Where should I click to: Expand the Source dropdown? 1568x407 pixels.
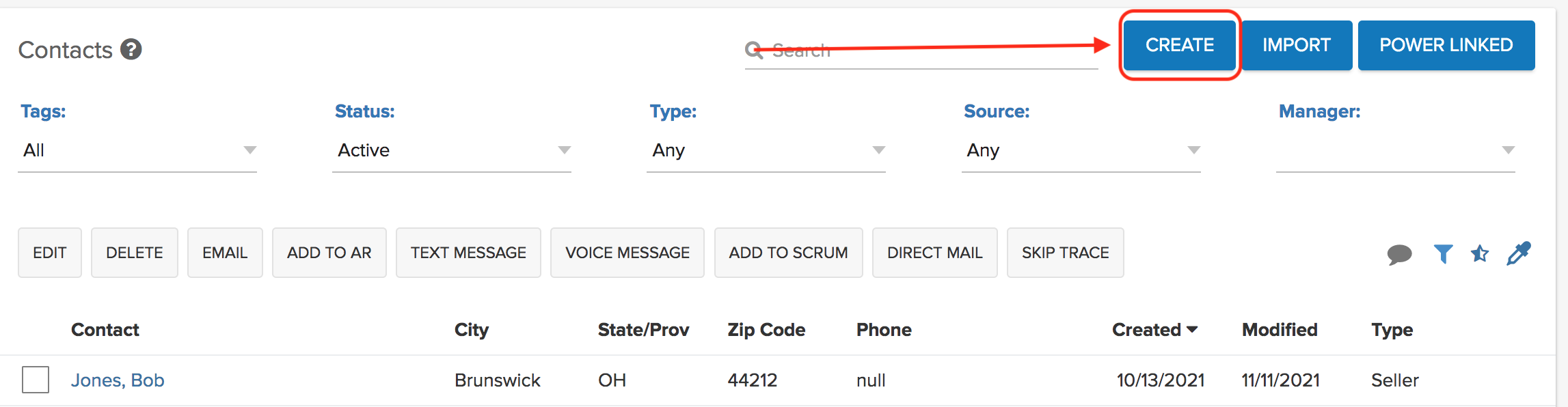(1081, 150)
